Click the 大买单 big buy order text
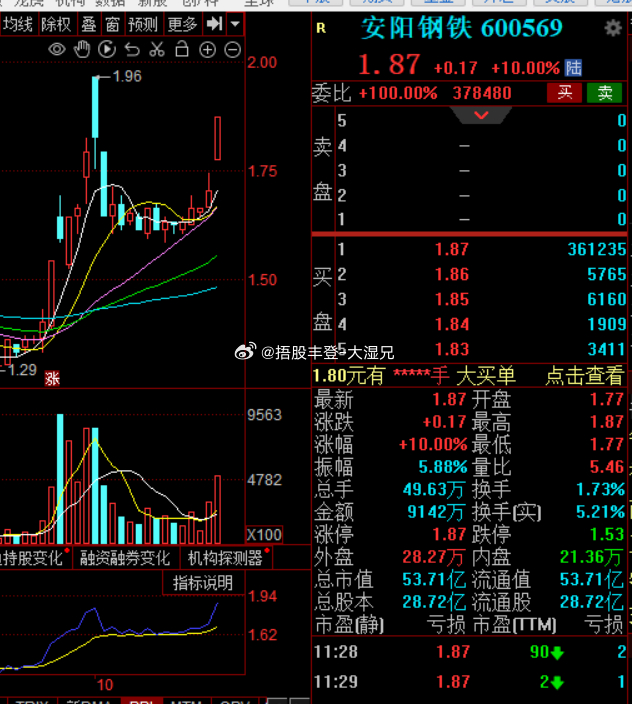This screenshot has height=704, width=632. click(x=486, y=376)
